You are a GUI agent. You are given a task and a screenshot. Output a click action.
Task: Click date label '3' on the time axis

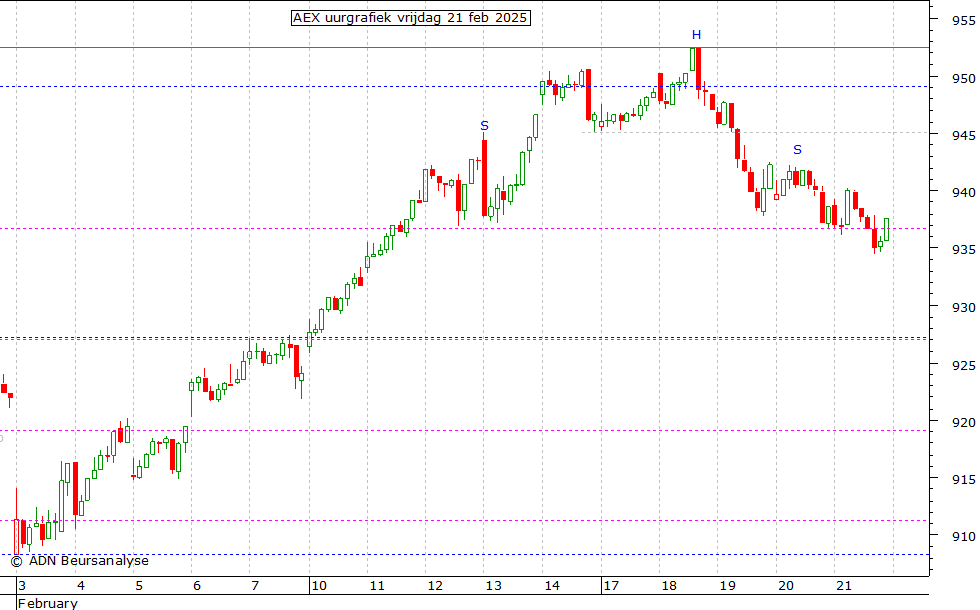[x=22, y=586]
